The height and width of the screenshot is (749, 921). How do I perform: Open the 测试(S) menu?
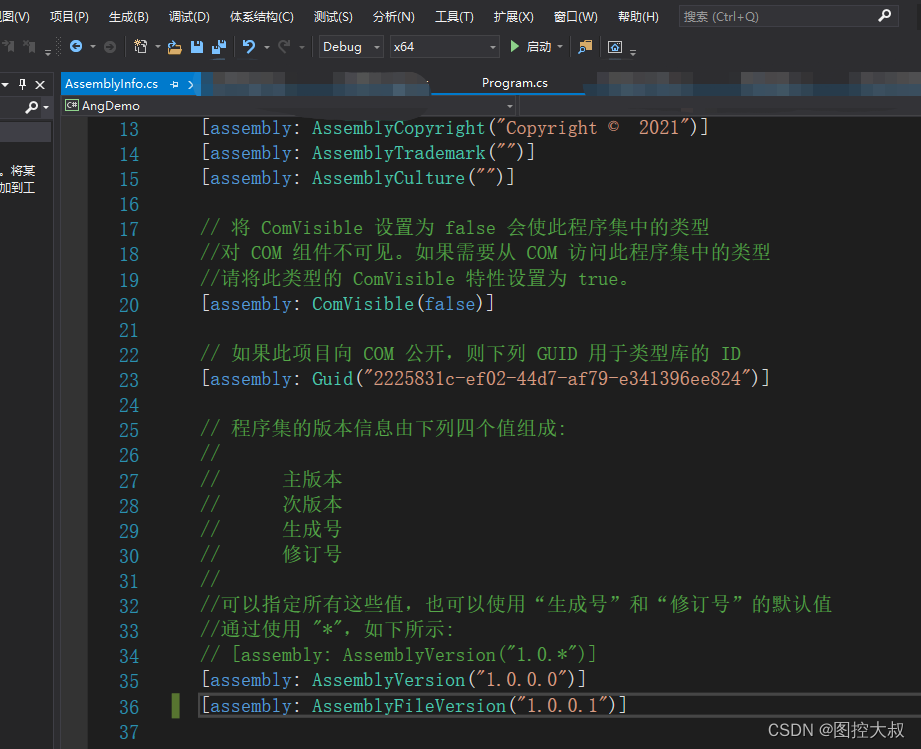pos(333,16)
